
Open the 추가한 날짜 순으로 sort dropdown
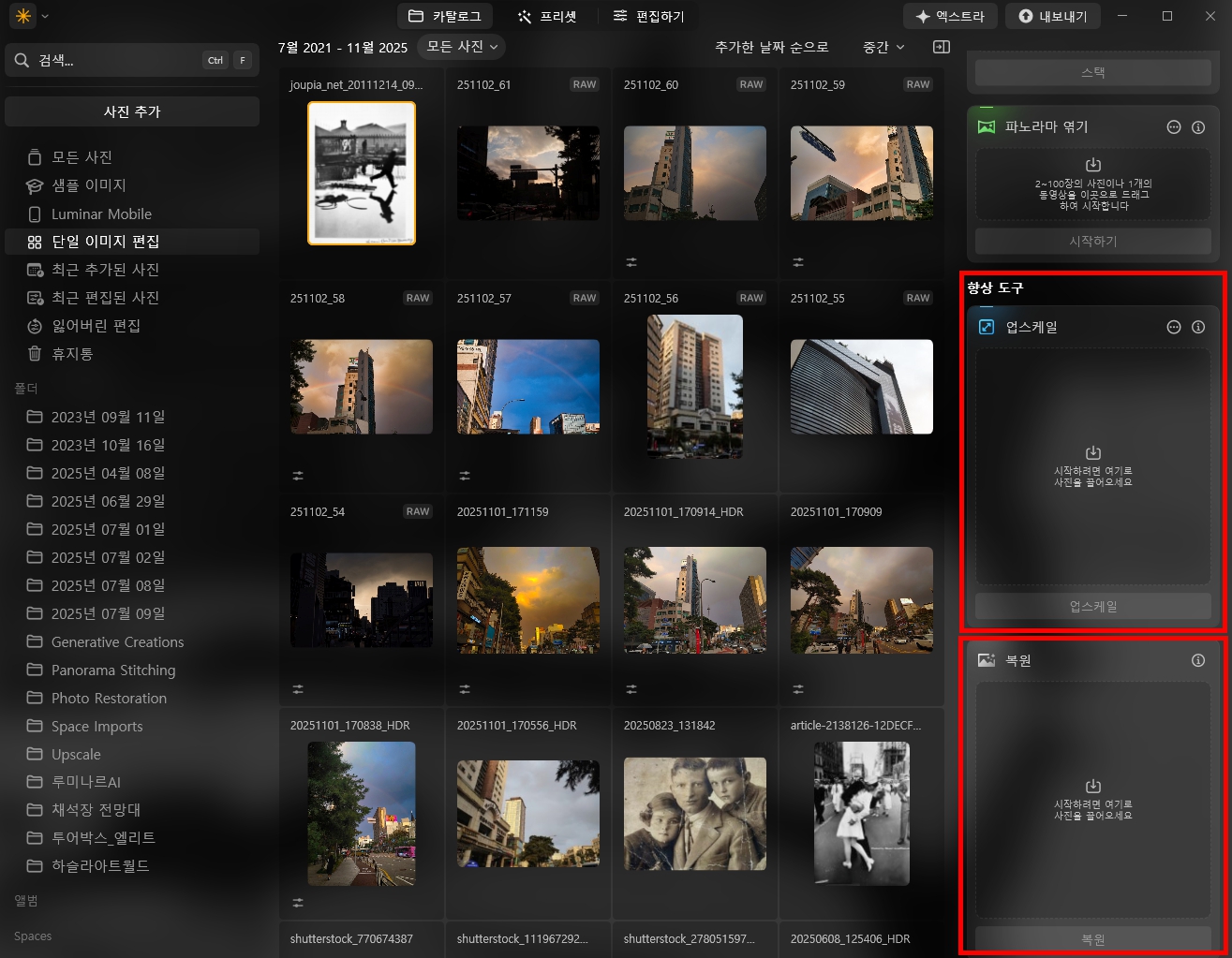click(772, 47)
